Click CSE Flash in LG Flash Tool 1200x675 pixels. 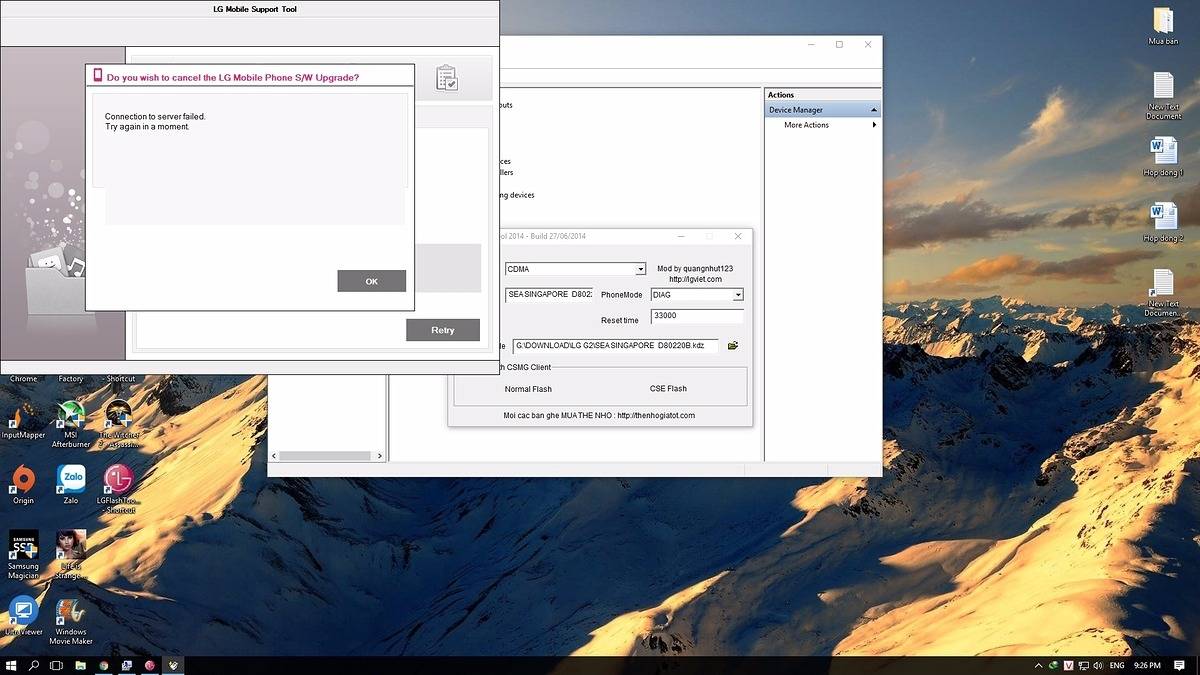(668, 389)
